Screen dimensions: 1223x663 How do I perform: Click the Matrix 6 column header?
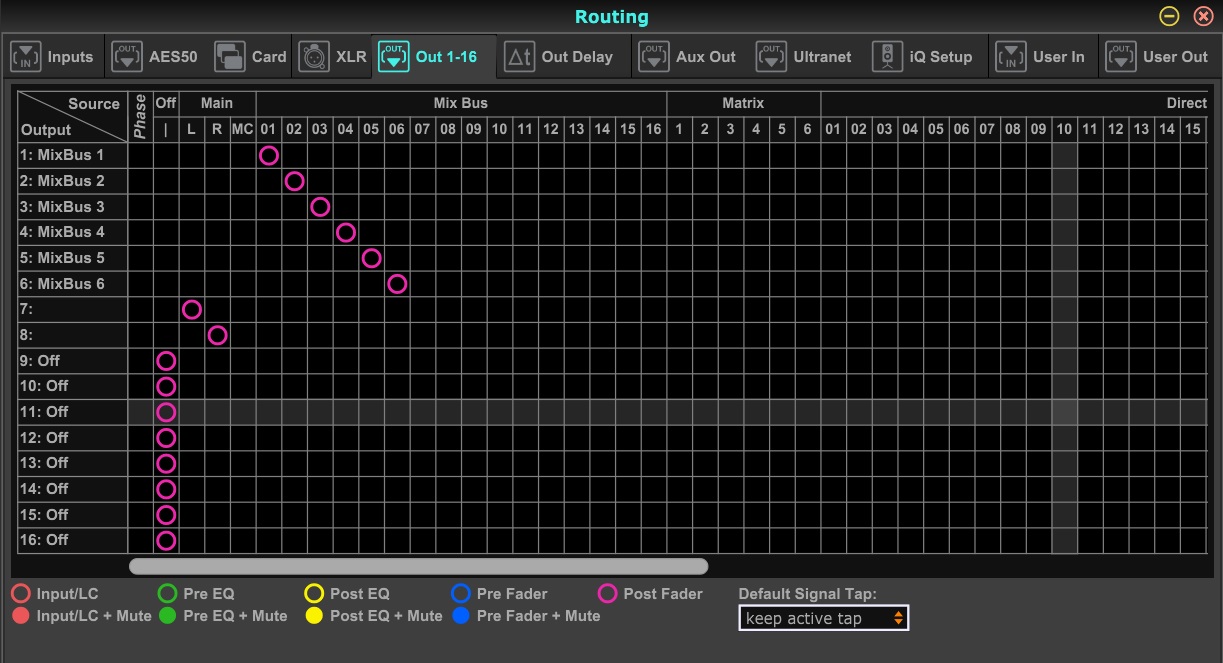807,129
